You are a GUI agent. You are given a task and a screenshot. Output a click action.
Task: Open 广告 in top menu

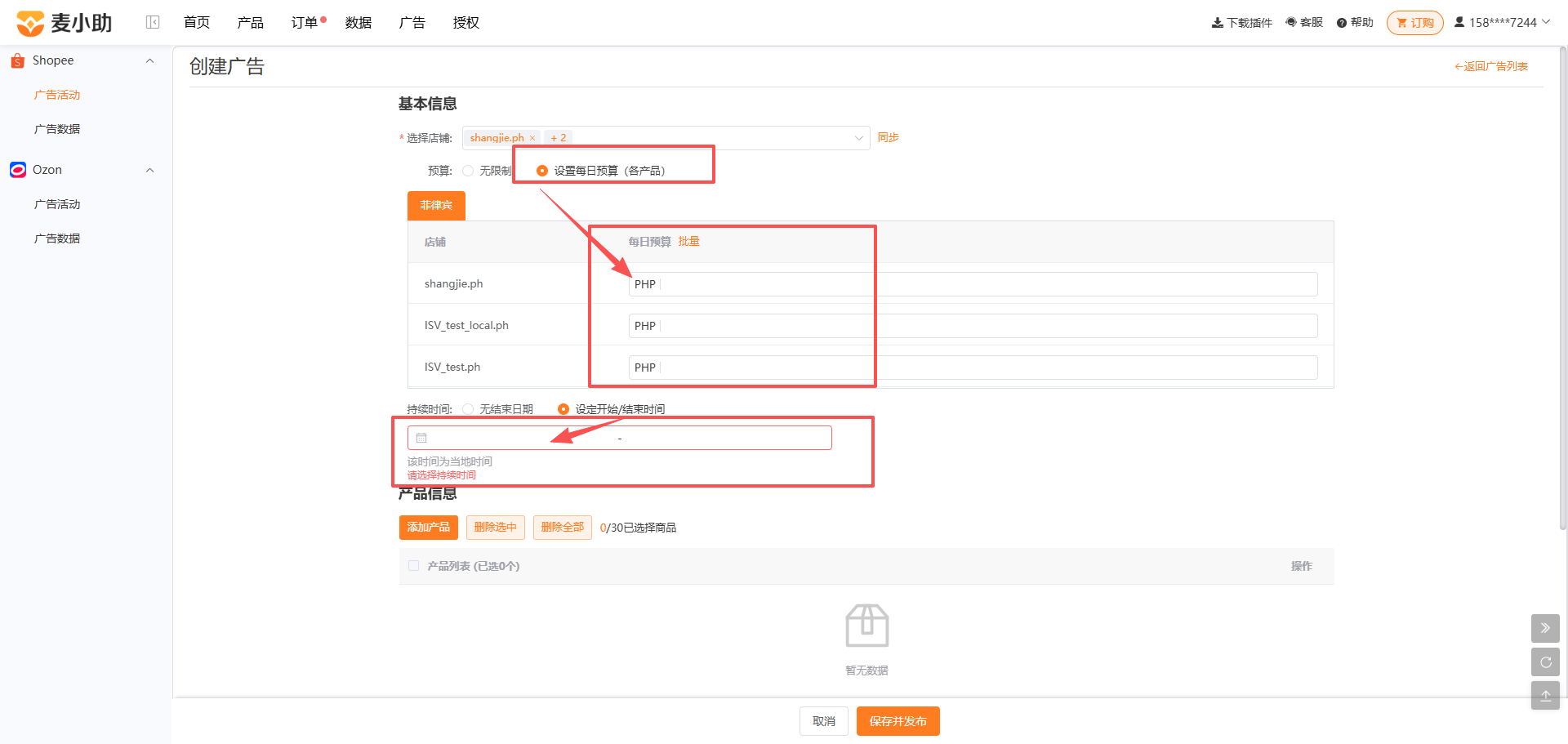[x=412, y=22]
